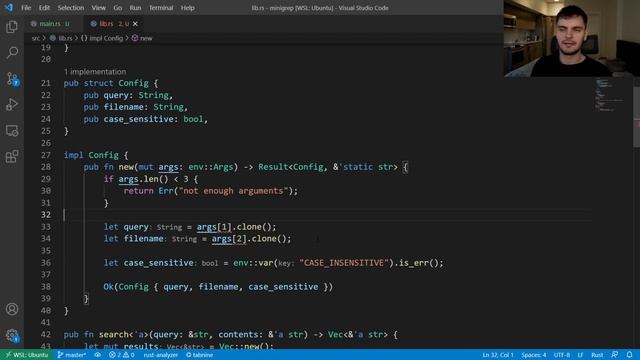Open the Terminal menu
Screen dimensions: 640x360
(x=161, y=8)
